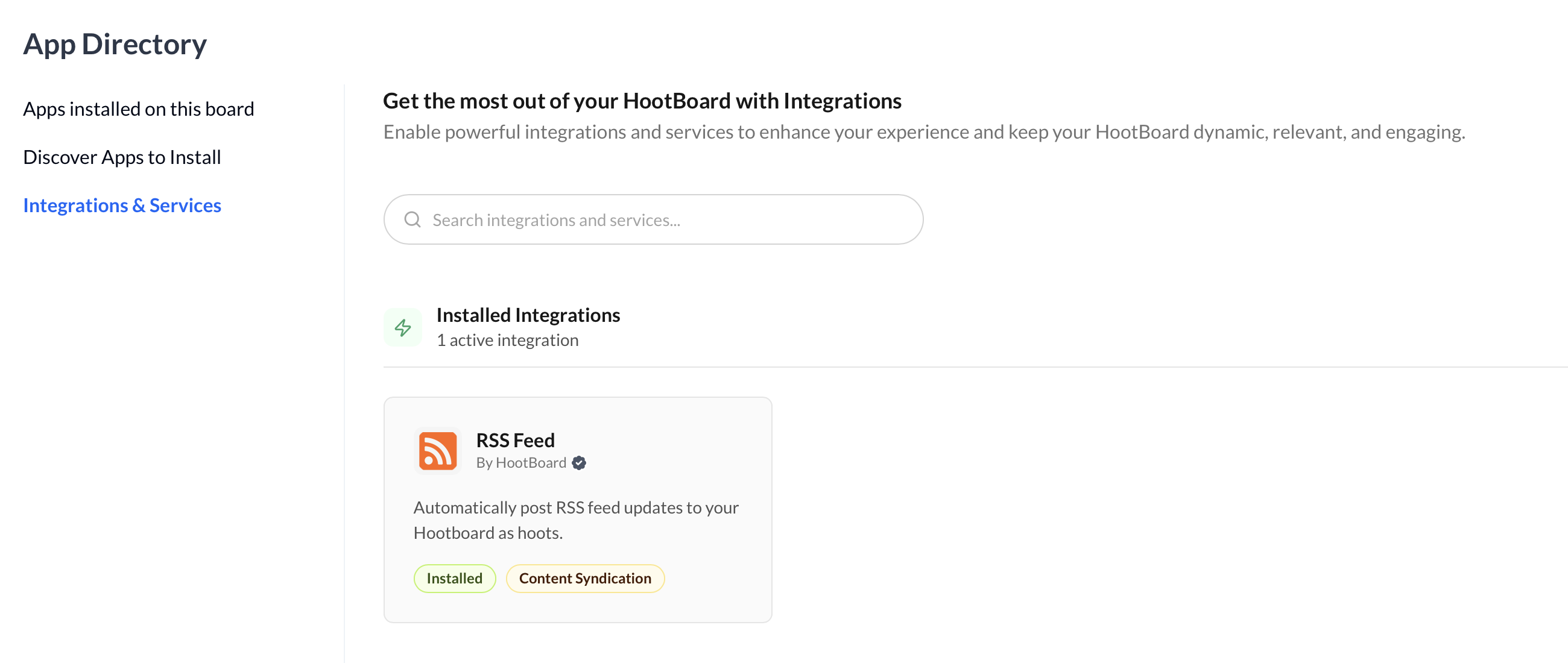Viewport: 1568px width, 663px height.
Task: Click the RSS Feed title text
Action: tap(515, 440)
